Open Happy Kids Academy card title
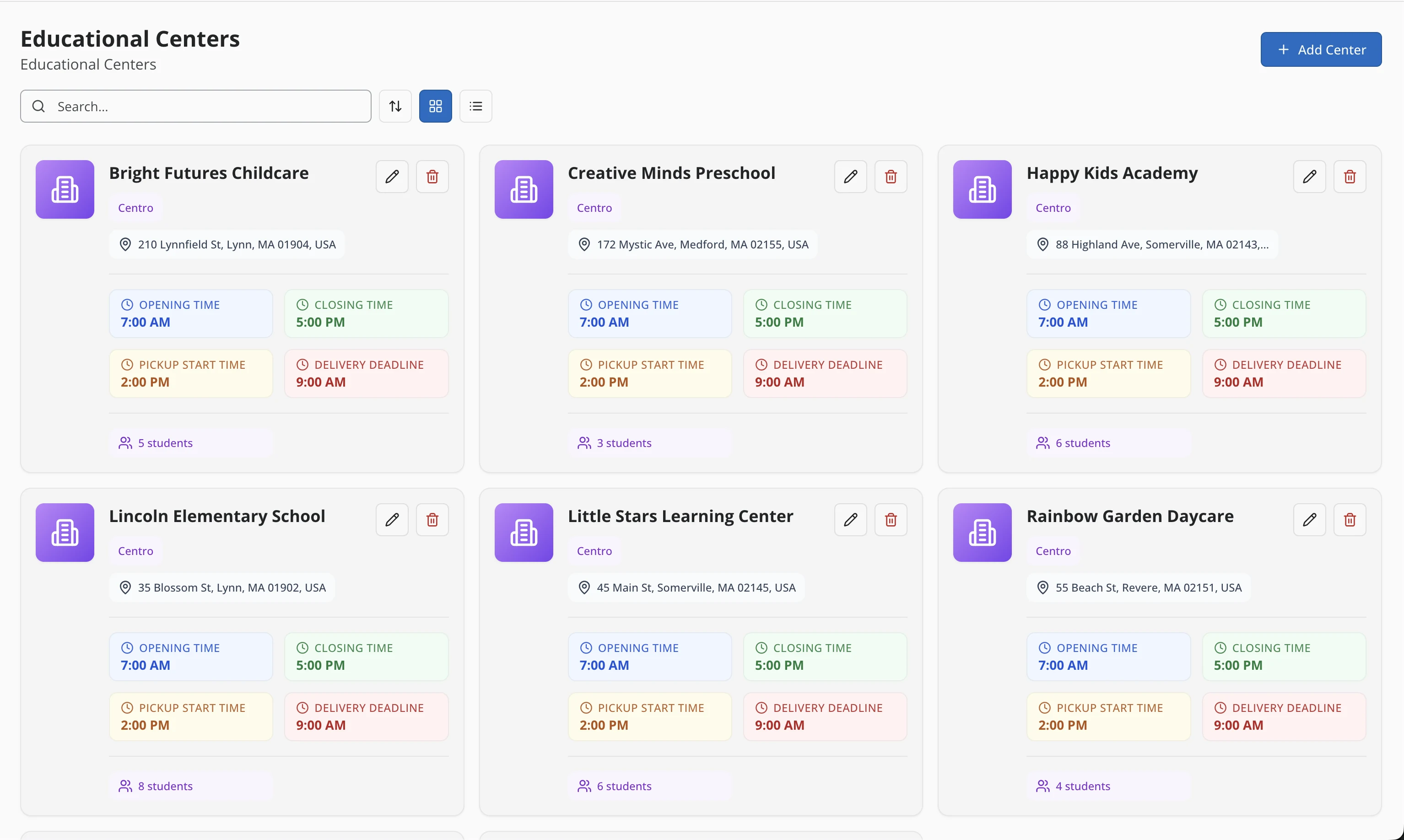The height and width of the screenshot is (840, 1404). point(1112,173)
